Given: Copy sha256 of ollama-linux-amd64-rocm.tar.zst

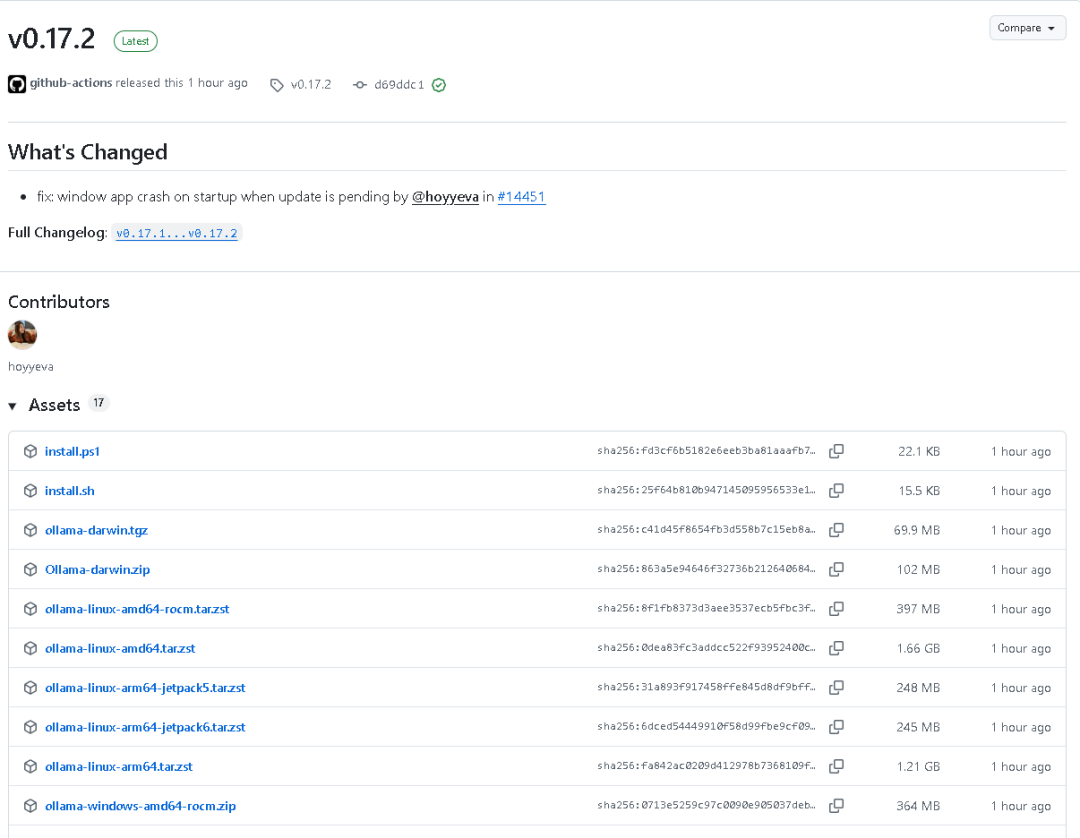Looking at the screenshot, I should pyautogui.click(x=836, y=609).
